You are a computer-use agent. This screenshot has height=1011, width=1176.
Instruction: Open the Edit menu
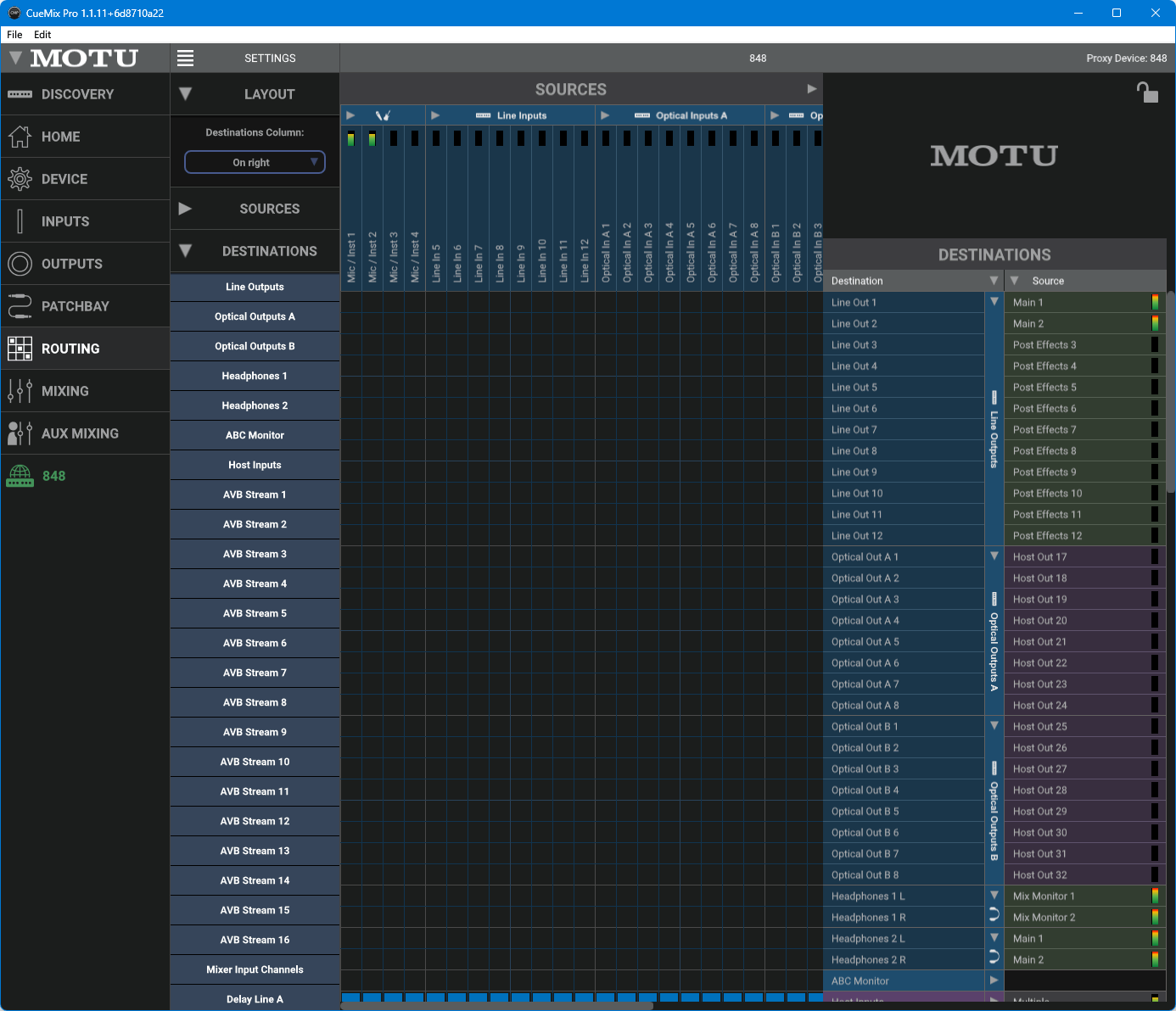(x=42, y=35)
